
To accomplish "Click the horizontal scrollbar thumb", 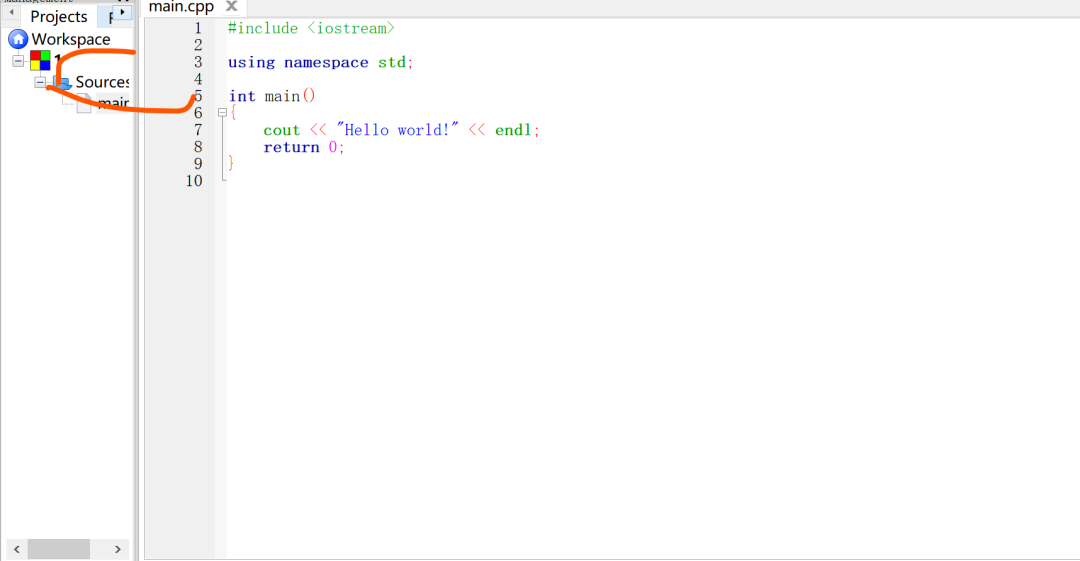I will pos(59,549).
